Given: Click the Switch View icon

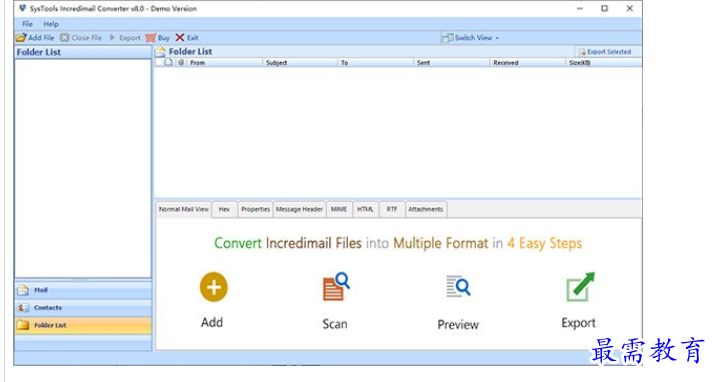Looking at the screenshot, I should [x=447, y=38].
